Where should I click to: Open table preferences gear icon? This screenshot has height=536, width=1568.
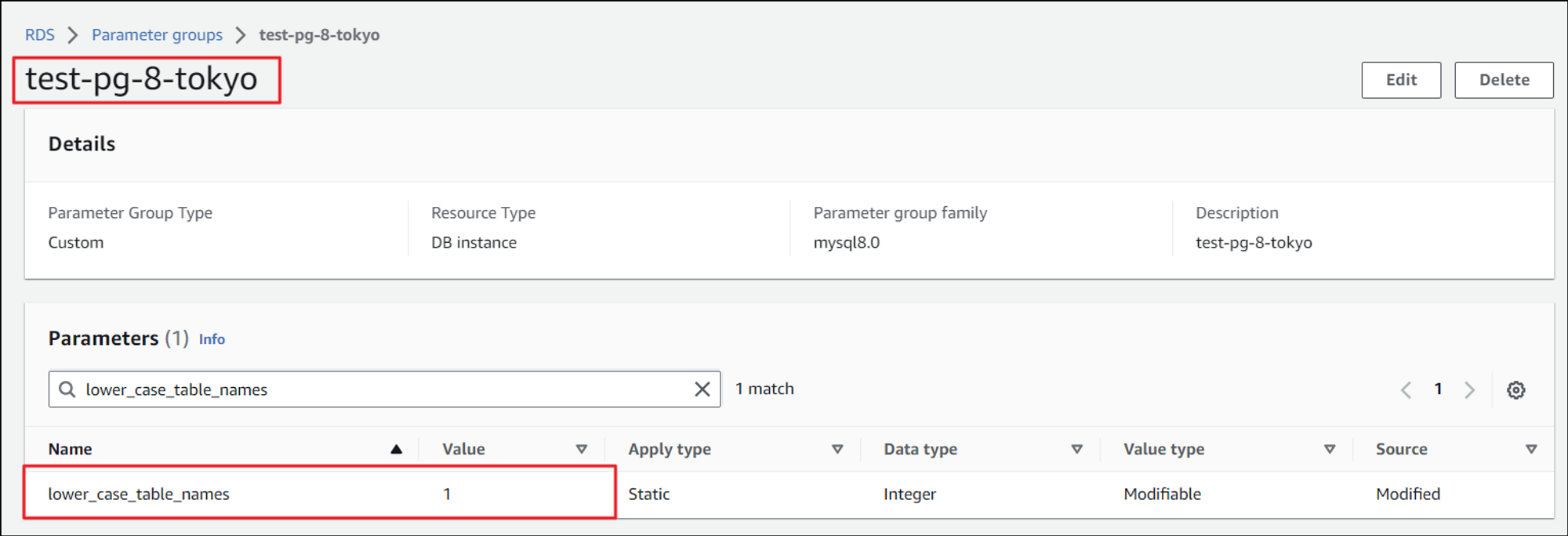point(1516,390)
